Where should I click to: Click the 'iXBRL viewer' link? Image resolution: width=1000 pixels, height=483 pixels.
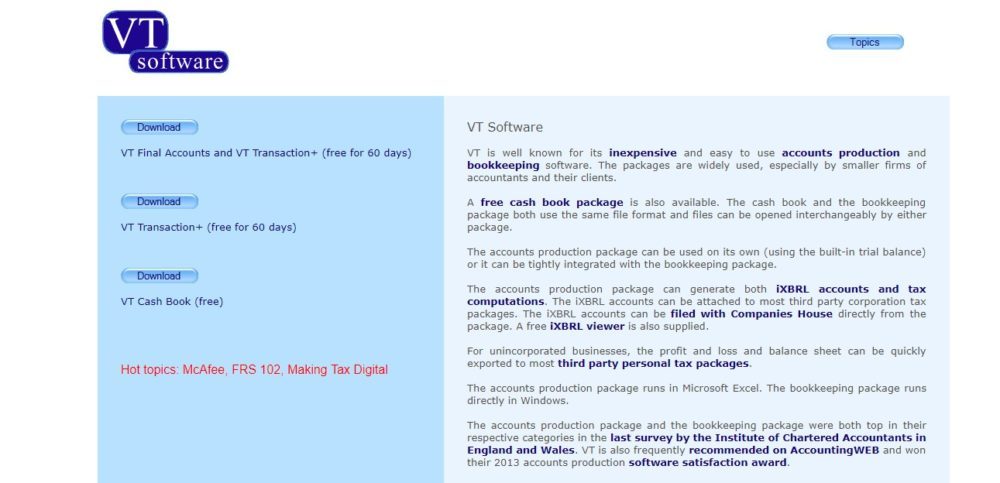click(x=586, y=326)
